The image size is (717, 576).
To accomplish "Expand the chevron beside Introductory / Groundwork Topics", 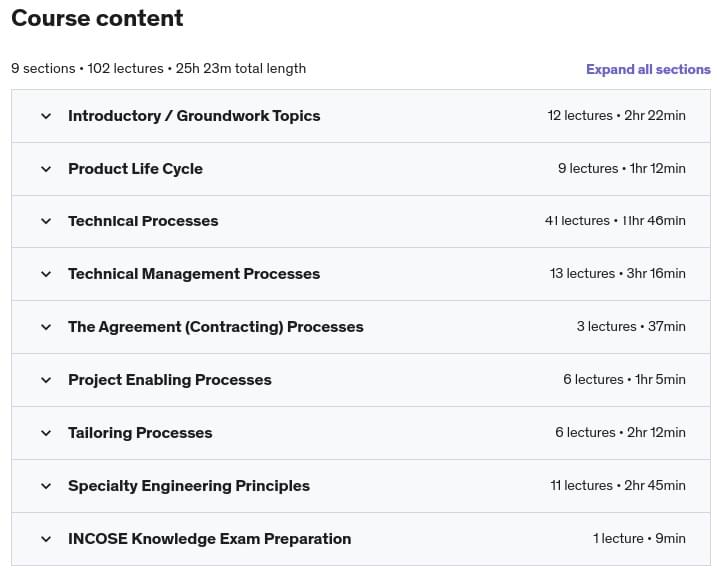I will point(45,116).
